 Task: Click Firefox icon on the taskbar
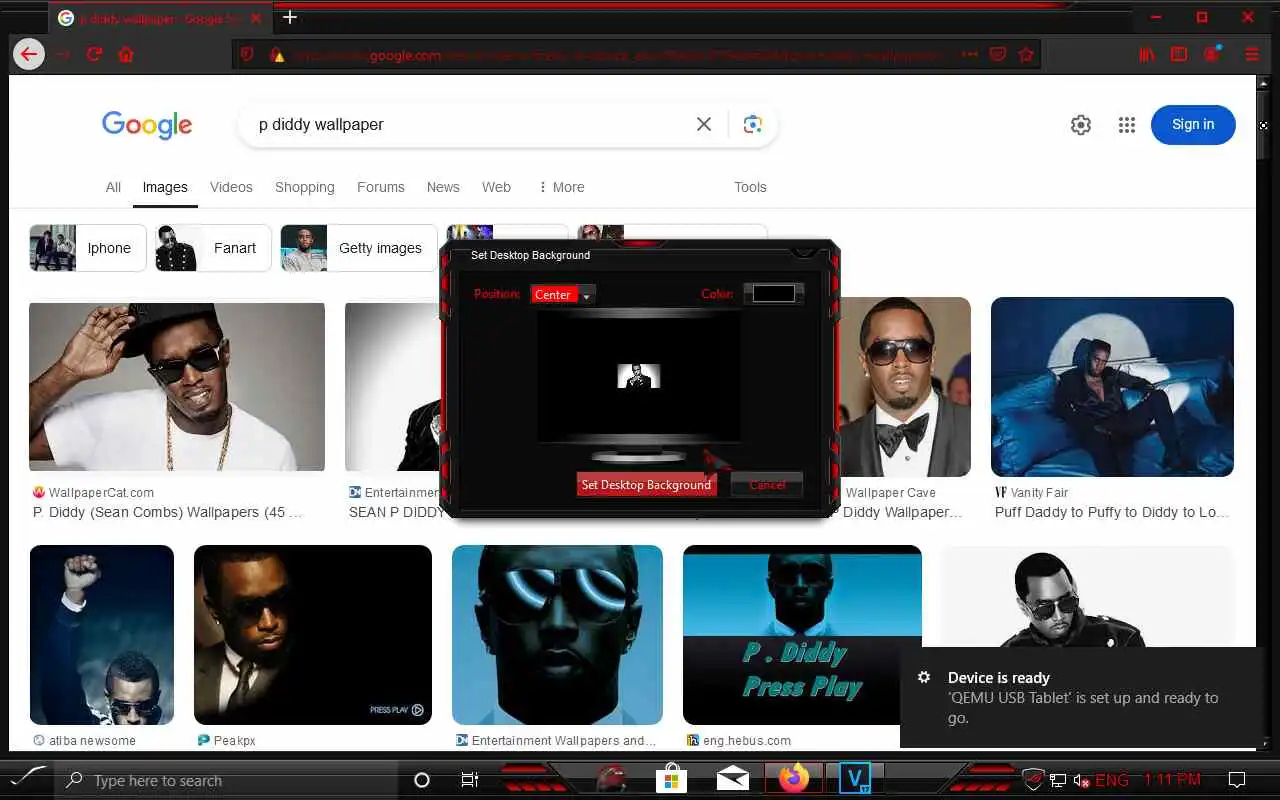pyautogui.click(x=794, y=779)
